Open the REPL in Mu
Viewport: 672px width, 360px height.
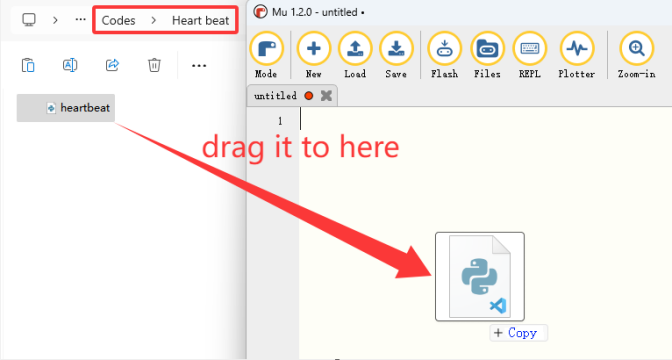pyautogui.click(x=530, y=55)
